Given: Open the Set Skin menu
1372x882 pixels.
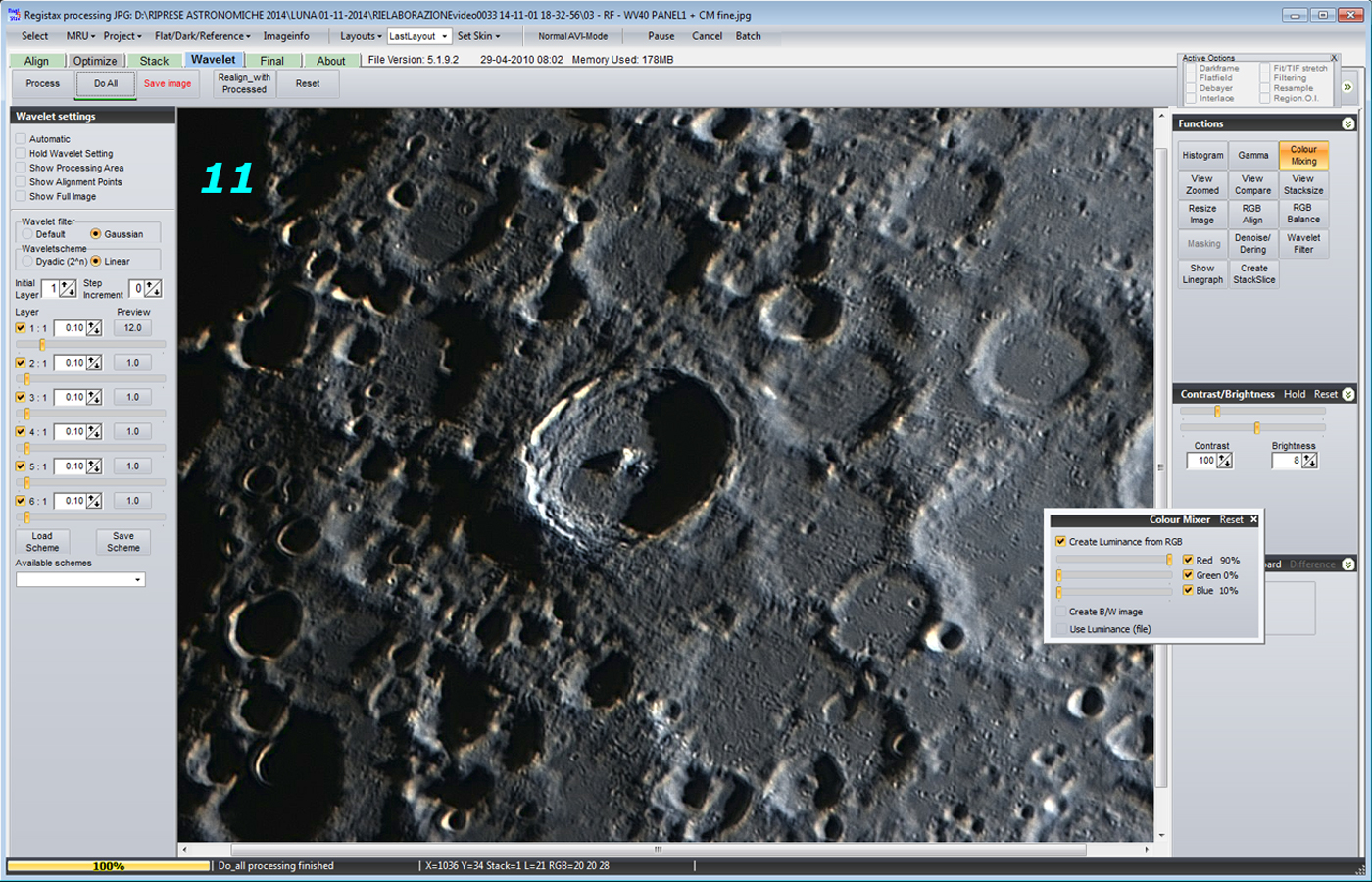Looking at the screenshot, I should [x=478, y=36].
